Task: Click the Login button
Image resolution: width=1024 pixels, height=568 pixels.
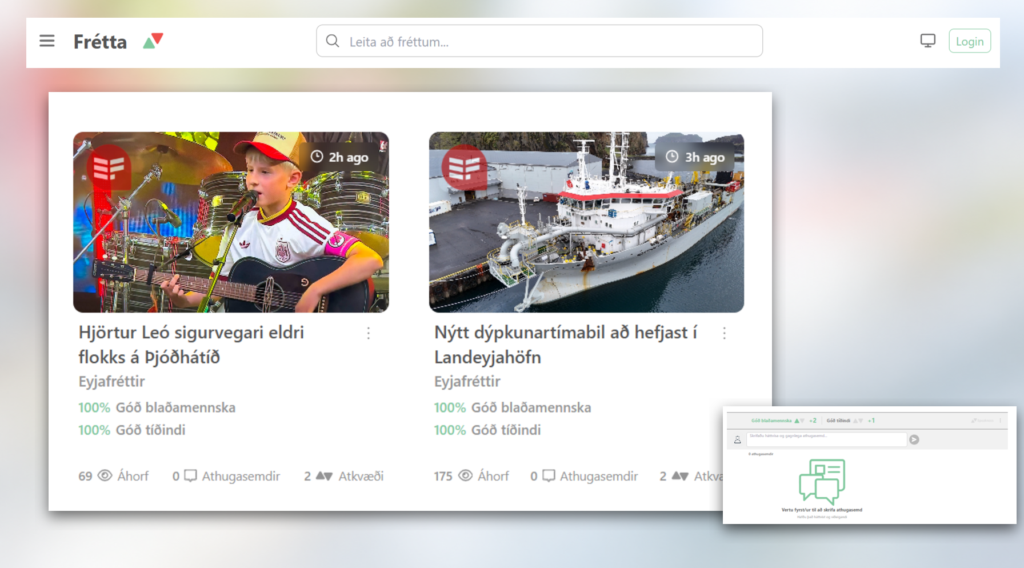Action: tap(969, 41)
